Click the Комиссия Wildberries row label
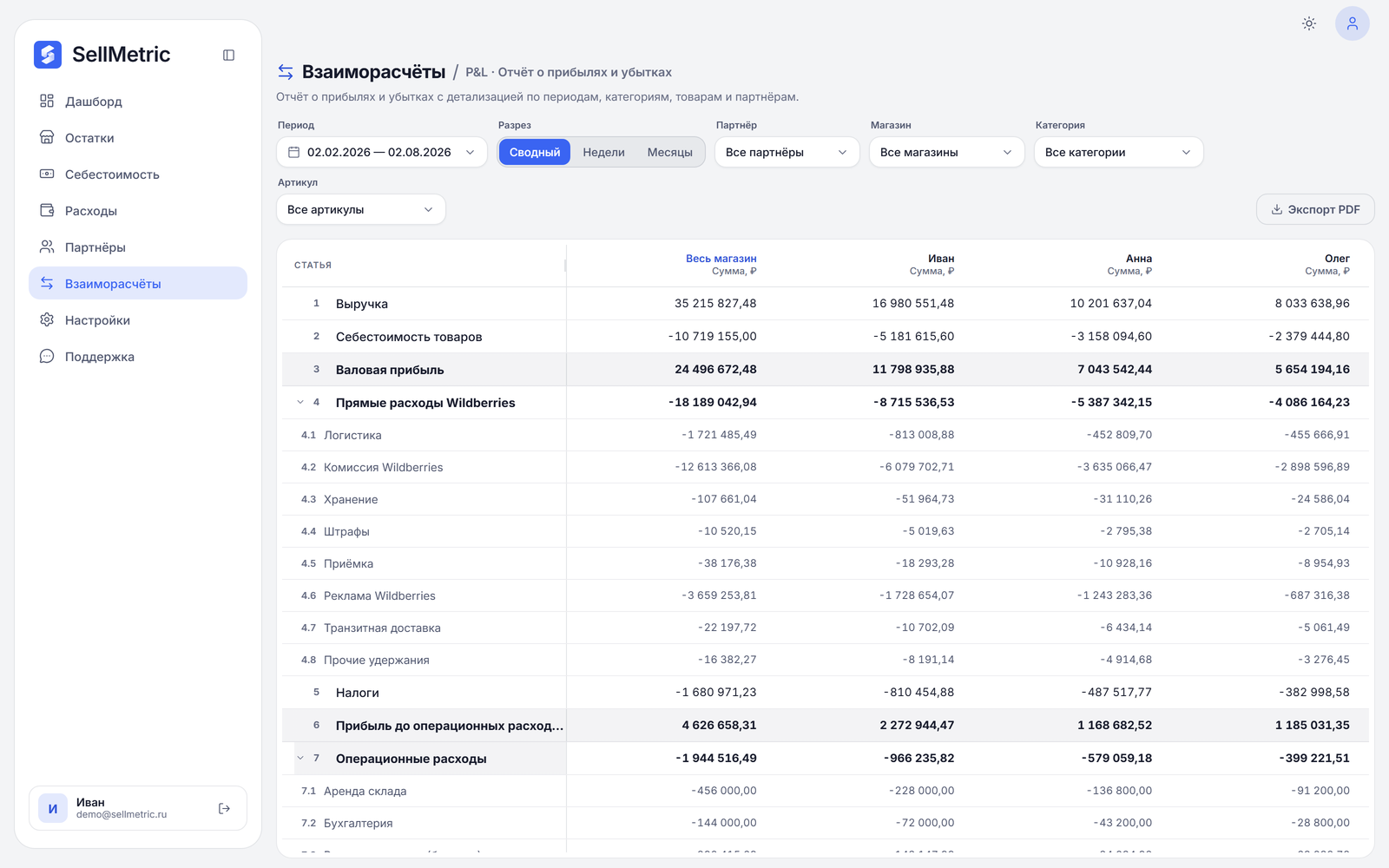This screenshot has width=1389, height=868. point(383,467)
